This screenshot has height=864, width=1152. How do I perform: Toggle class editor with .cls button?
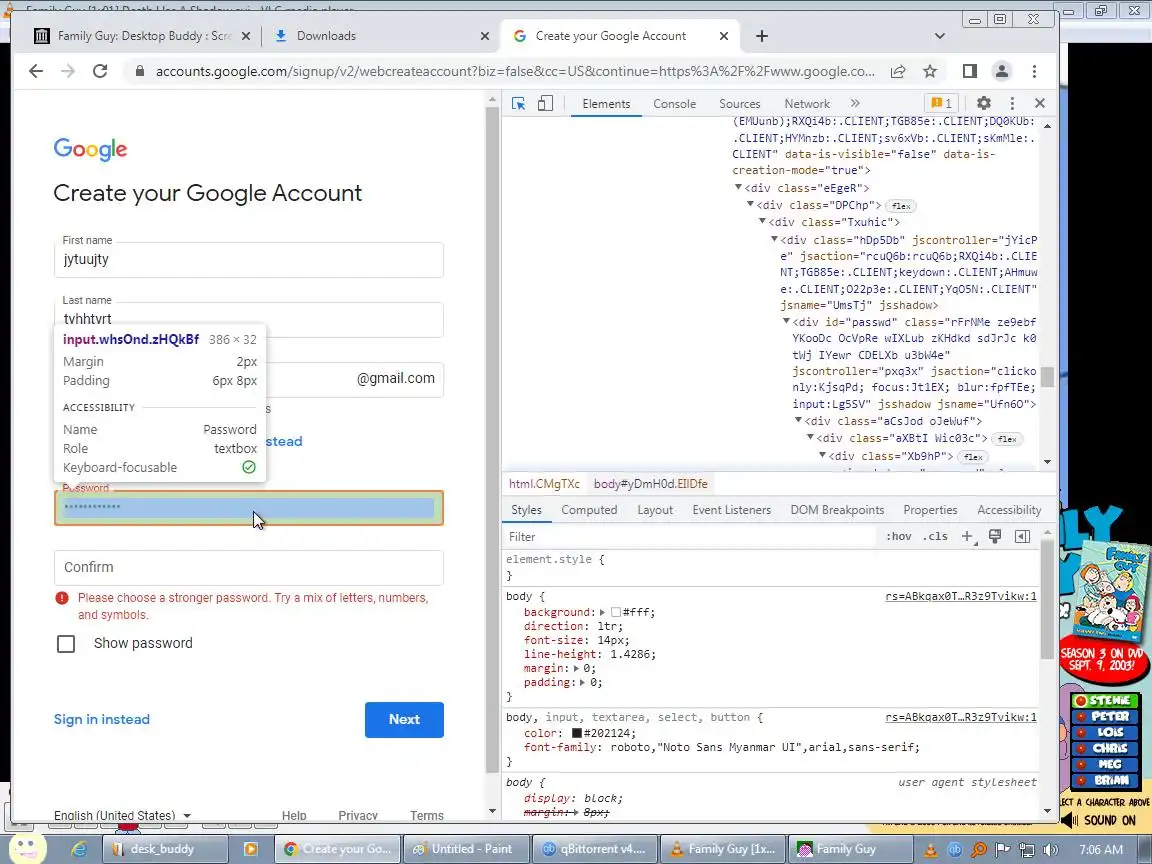coord(935,537)
